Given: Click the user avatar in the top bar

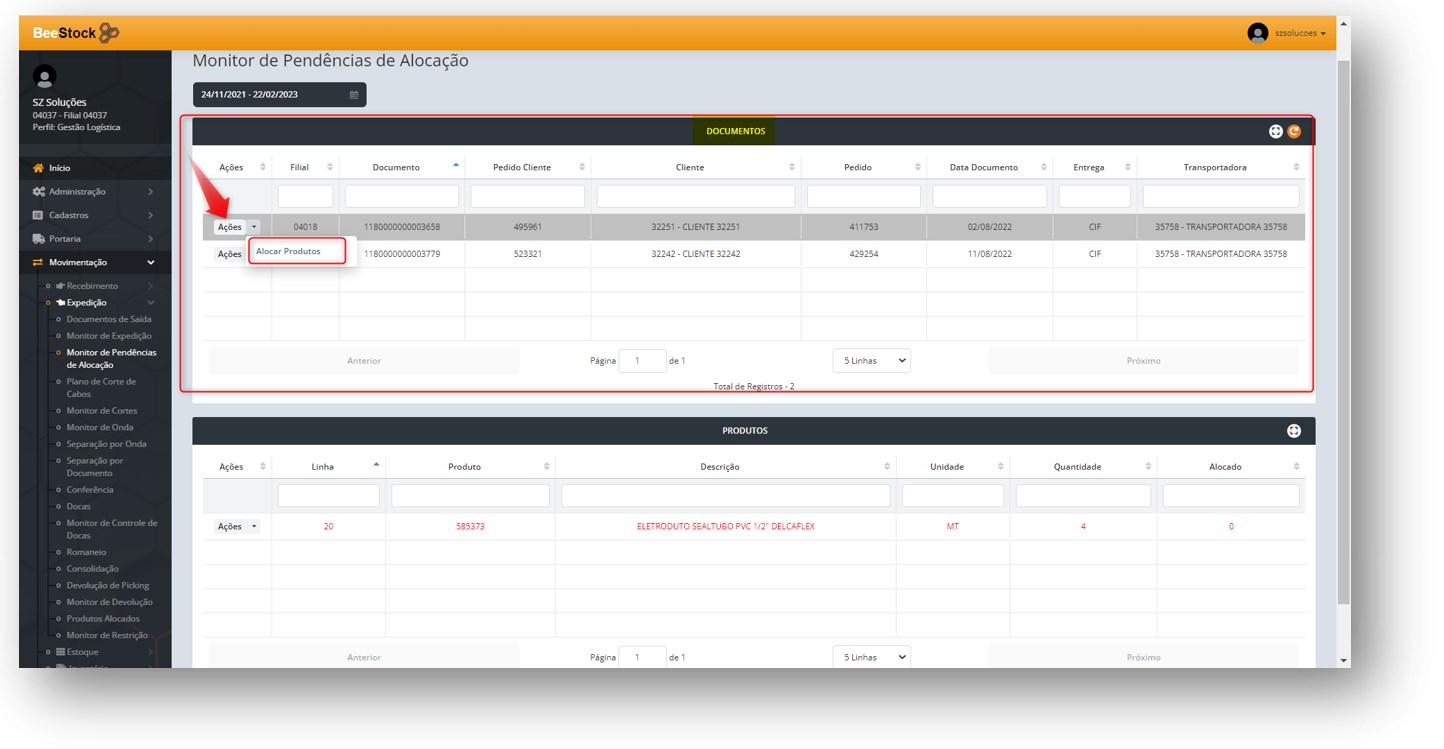Looking at the screenshot, I should [x=1257, y=33].
